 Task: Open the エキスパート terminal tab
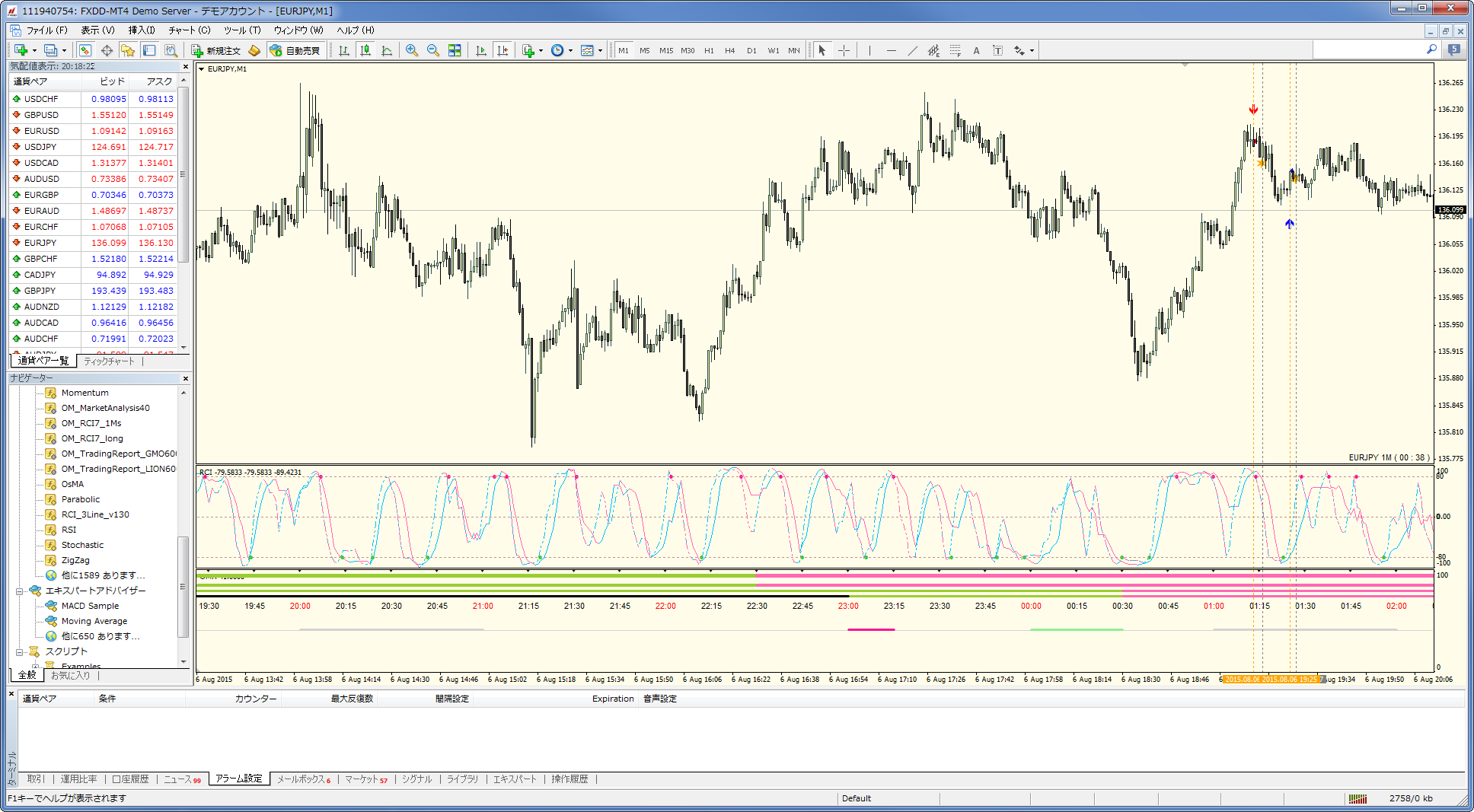tap(515, 779)
